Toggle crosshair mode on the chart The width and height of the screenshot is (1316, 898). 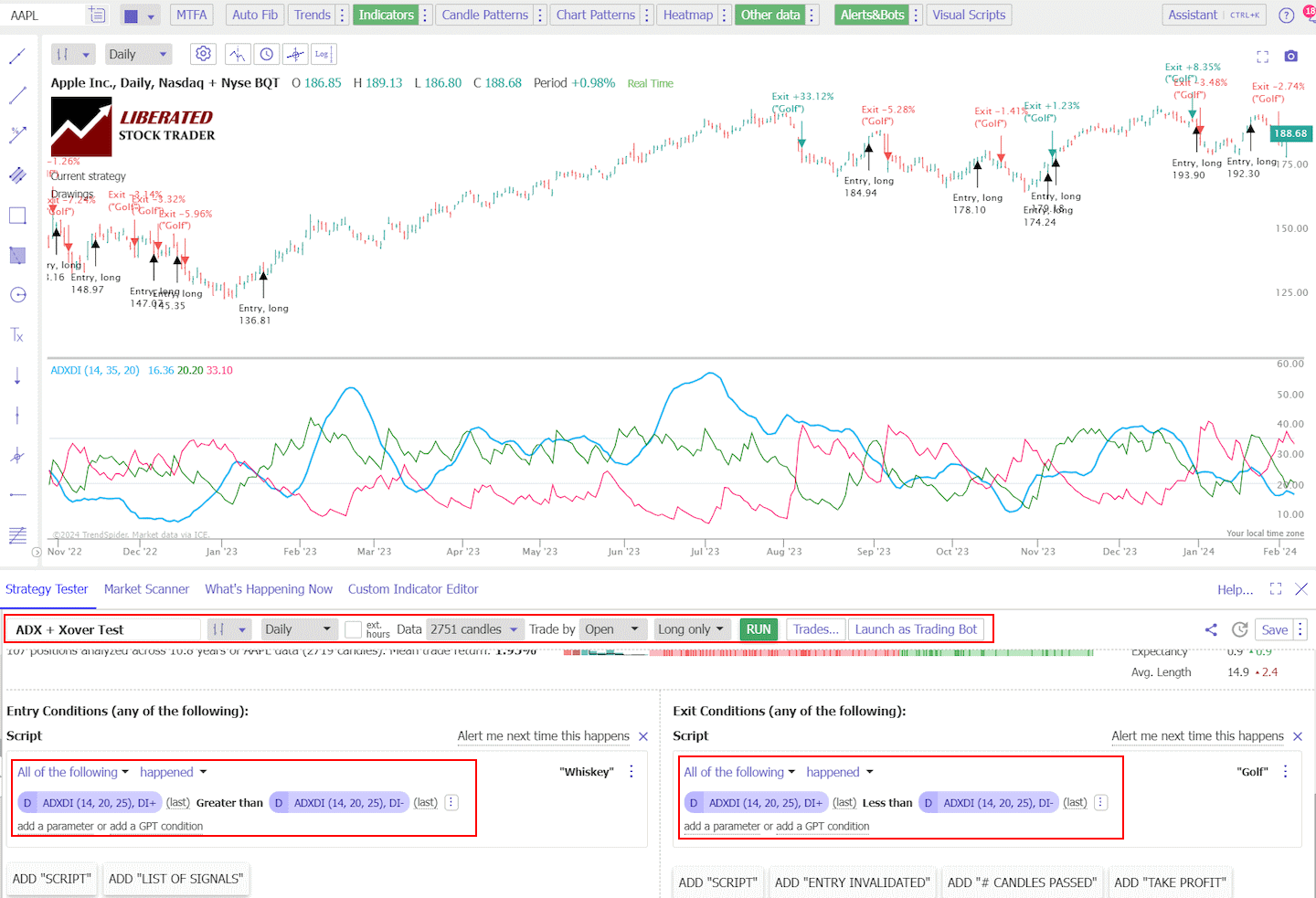click(x=294, y=54)
